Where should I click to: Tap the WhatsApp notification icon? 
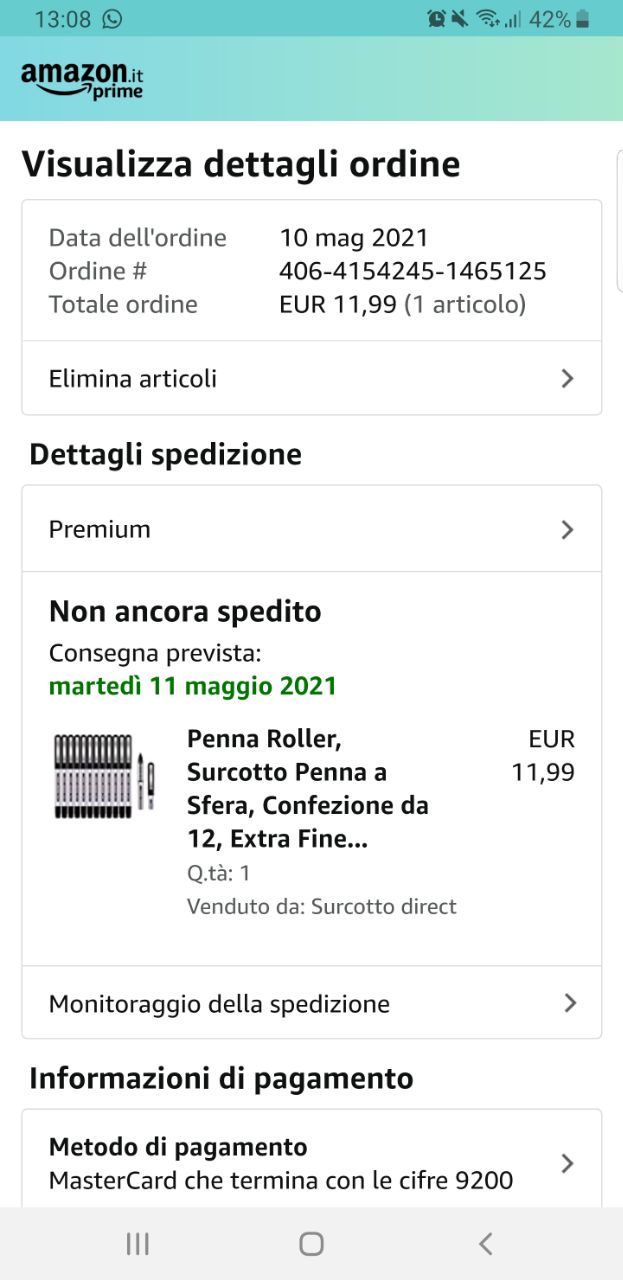coord(112,19)
